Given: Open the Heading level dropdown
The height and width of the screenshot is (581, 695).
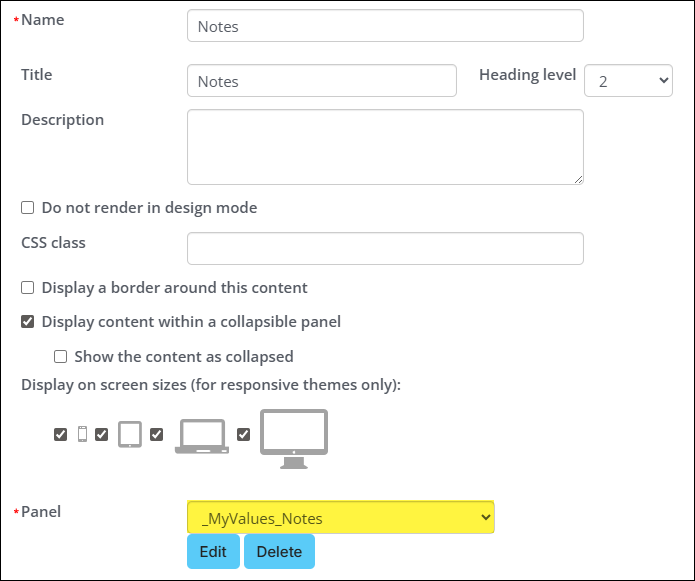Looking at the screenshot, I should [x=628, y=81].
